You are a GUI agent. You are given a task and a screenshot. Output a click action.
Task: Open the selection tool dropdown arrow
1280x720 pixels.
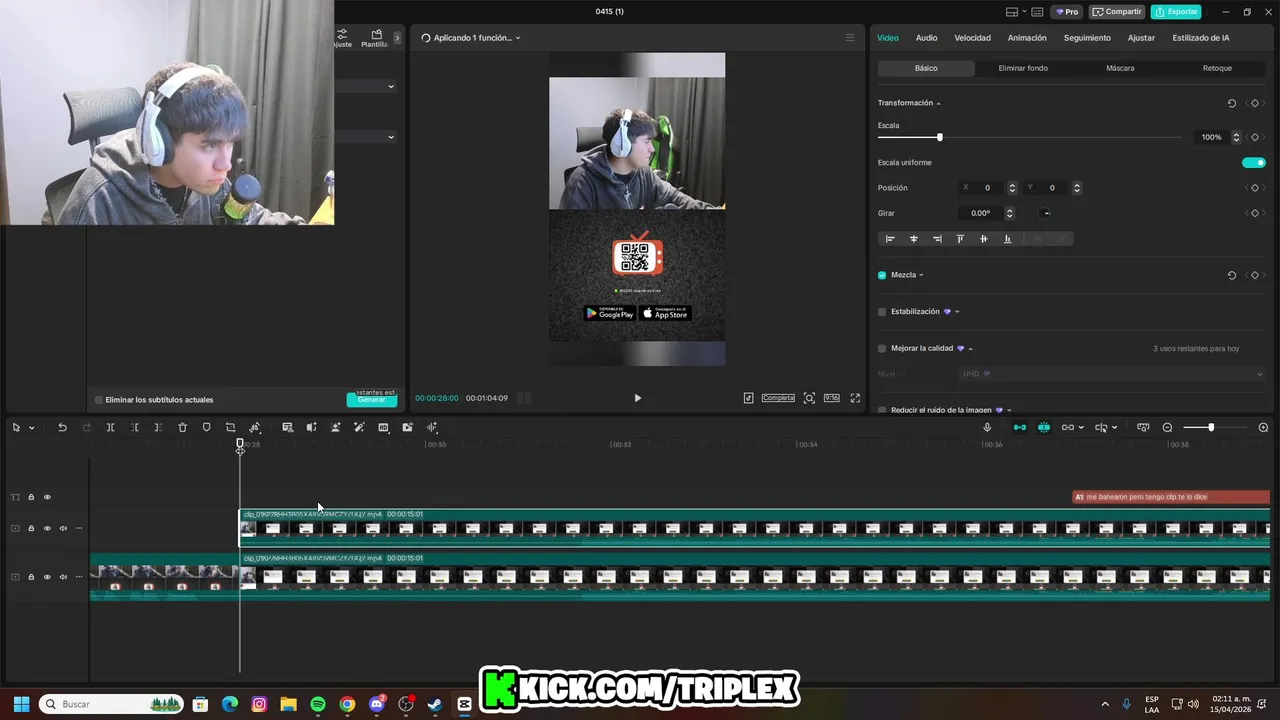[x=31, y=428]
